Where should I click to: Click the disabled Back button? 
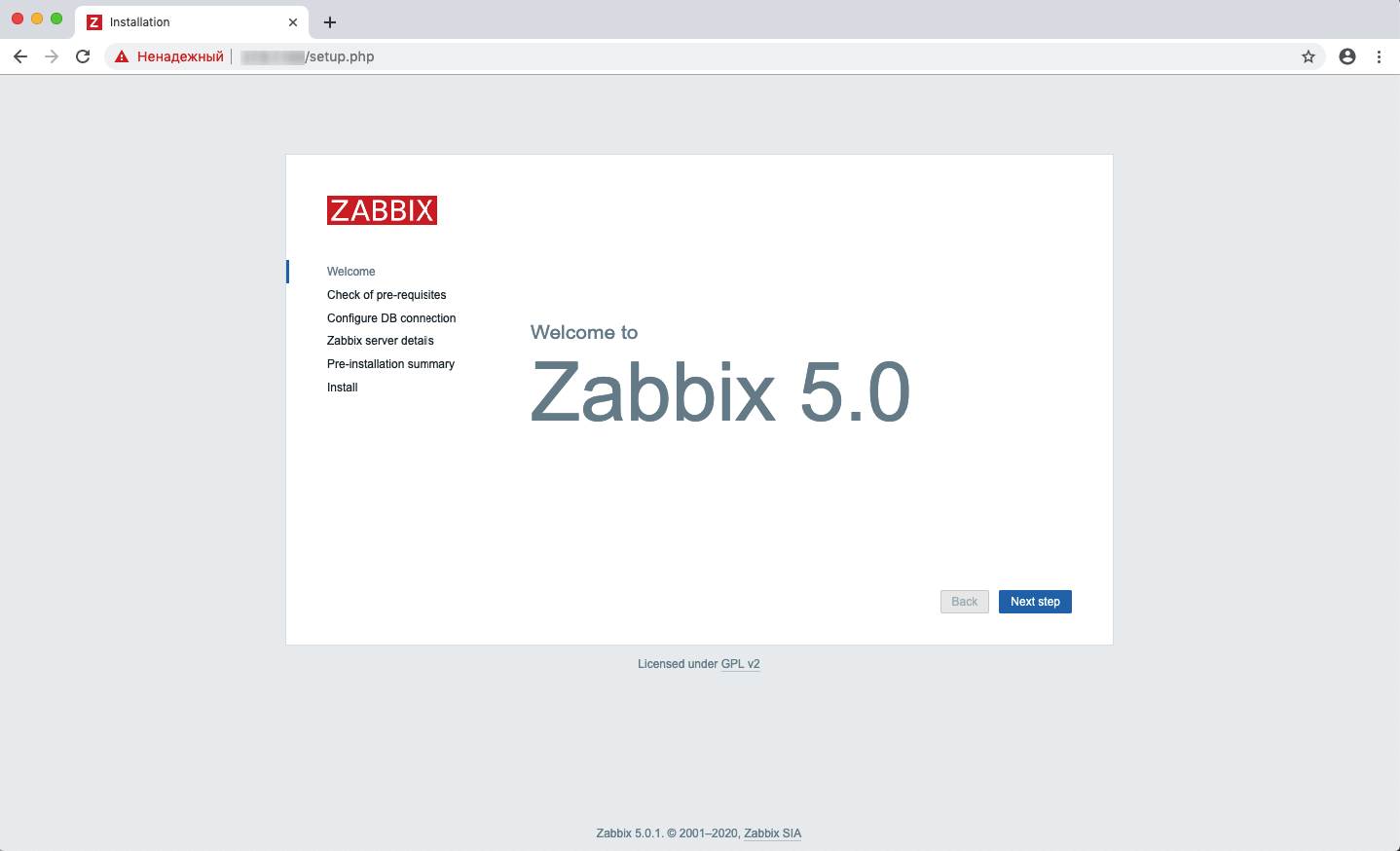(x=965, y=602)
